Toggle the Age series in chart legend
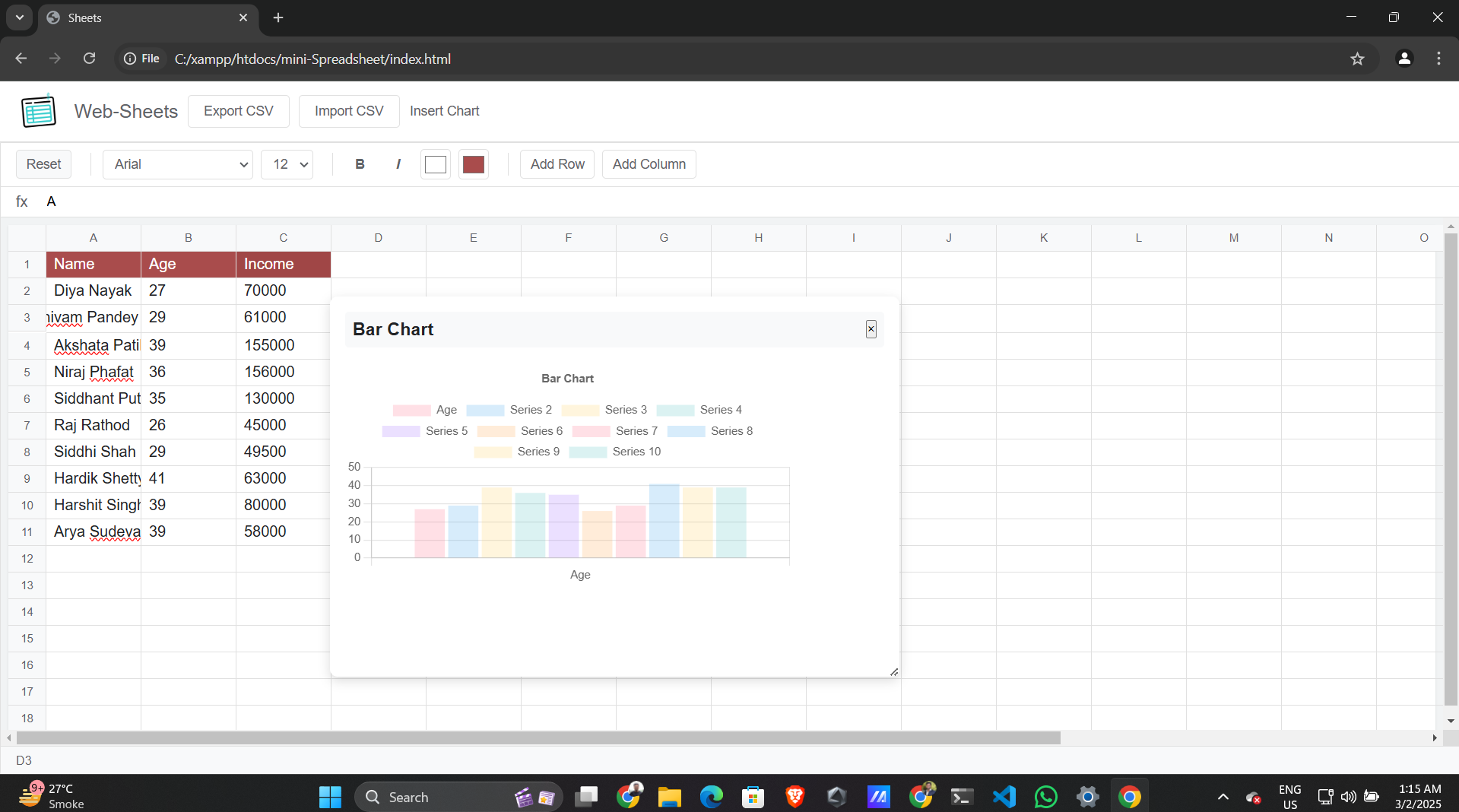 [425, 410]
